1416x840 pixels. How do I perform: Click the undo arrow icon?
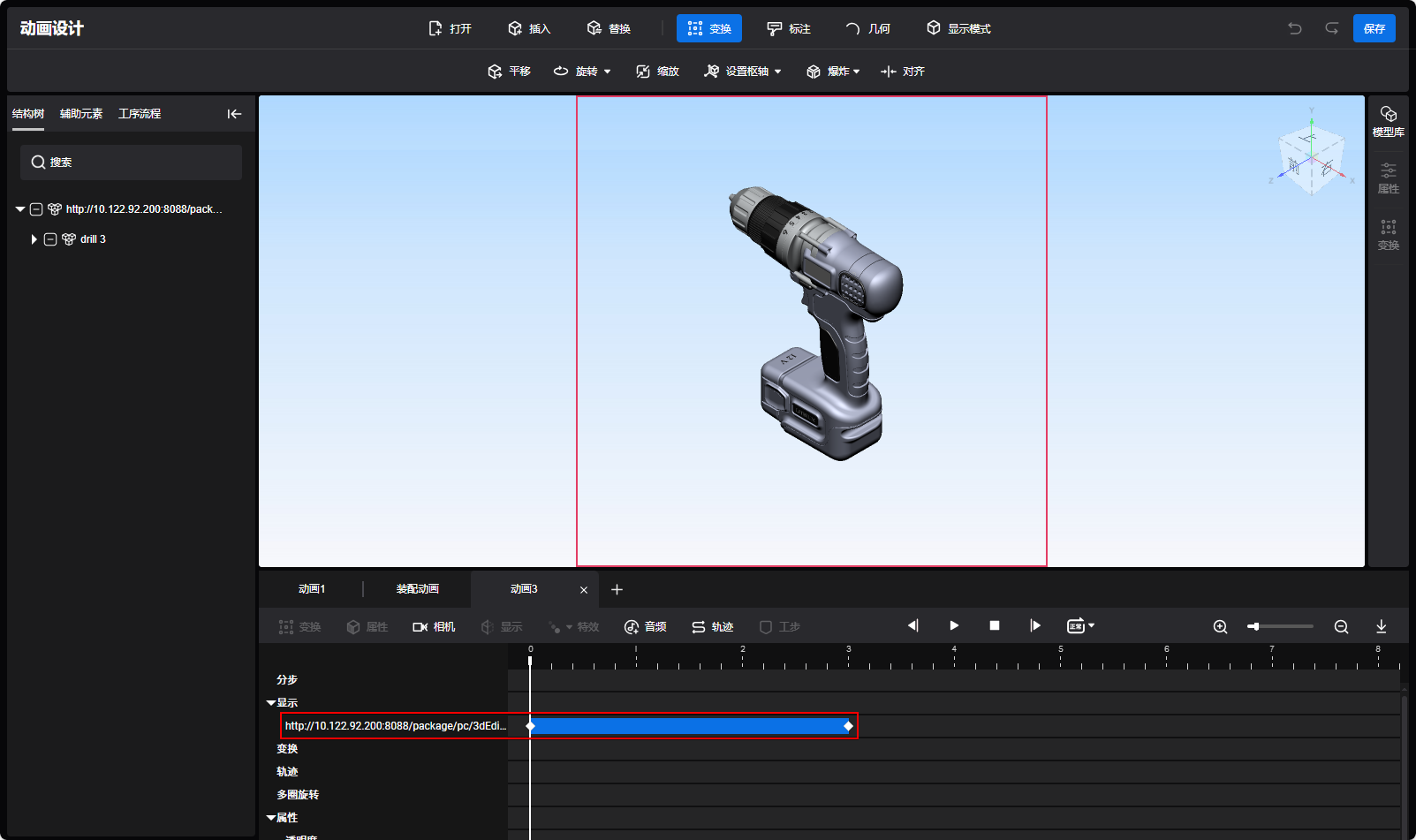[x=1295, y=28]
